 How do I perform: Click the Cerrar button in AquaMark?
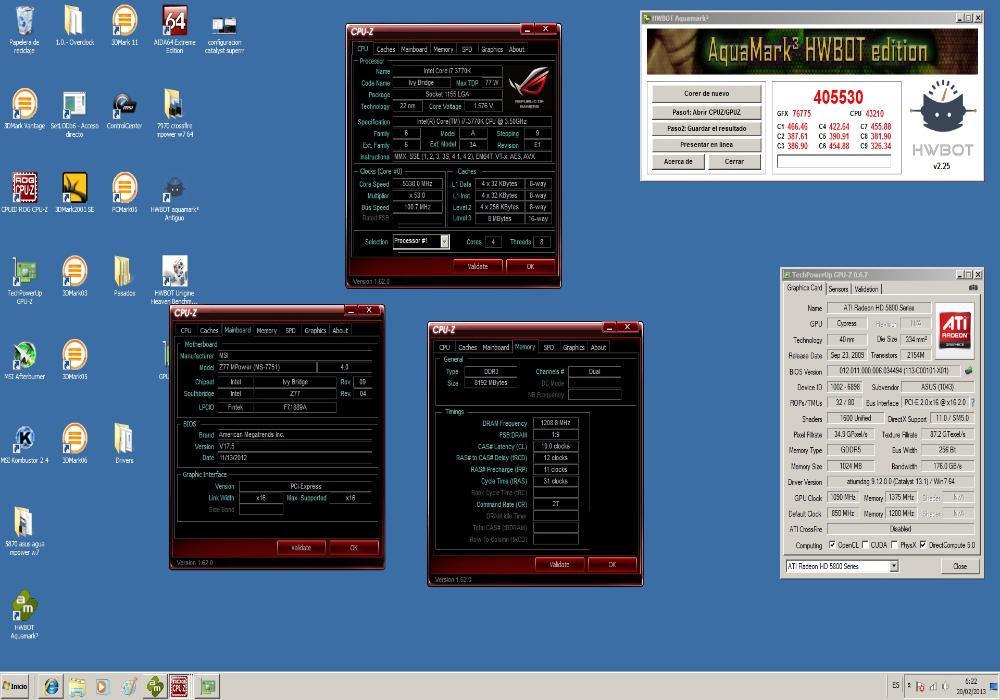click(x=734, y=162)
